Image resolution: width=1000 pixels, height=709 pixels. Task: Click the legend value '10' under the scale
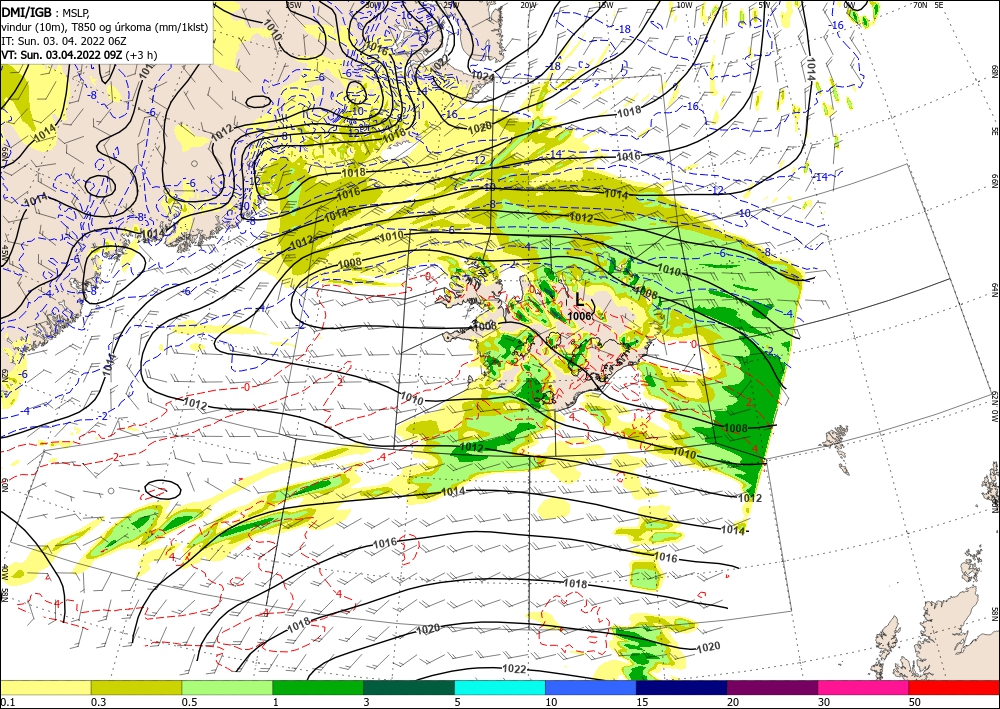[x=551, y=702]
